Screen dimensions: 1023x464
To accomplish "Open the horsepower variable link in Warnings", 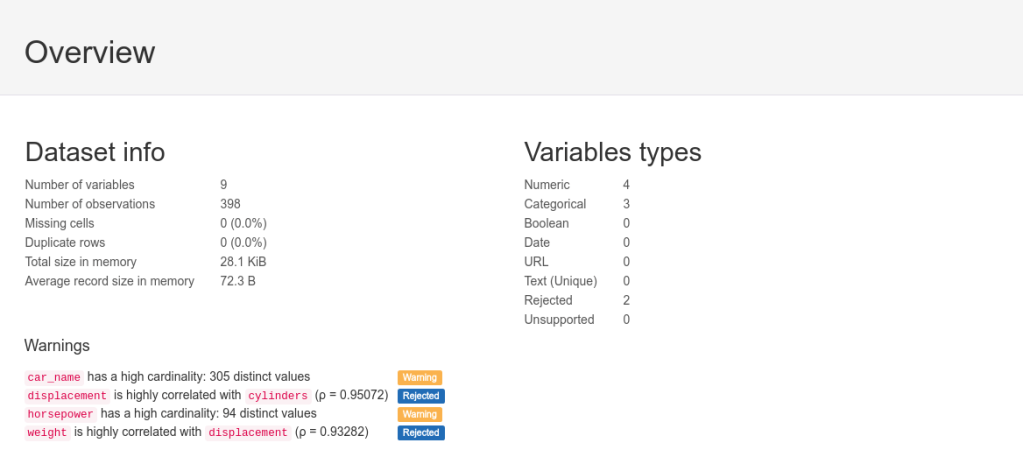I will click(61, 414).
